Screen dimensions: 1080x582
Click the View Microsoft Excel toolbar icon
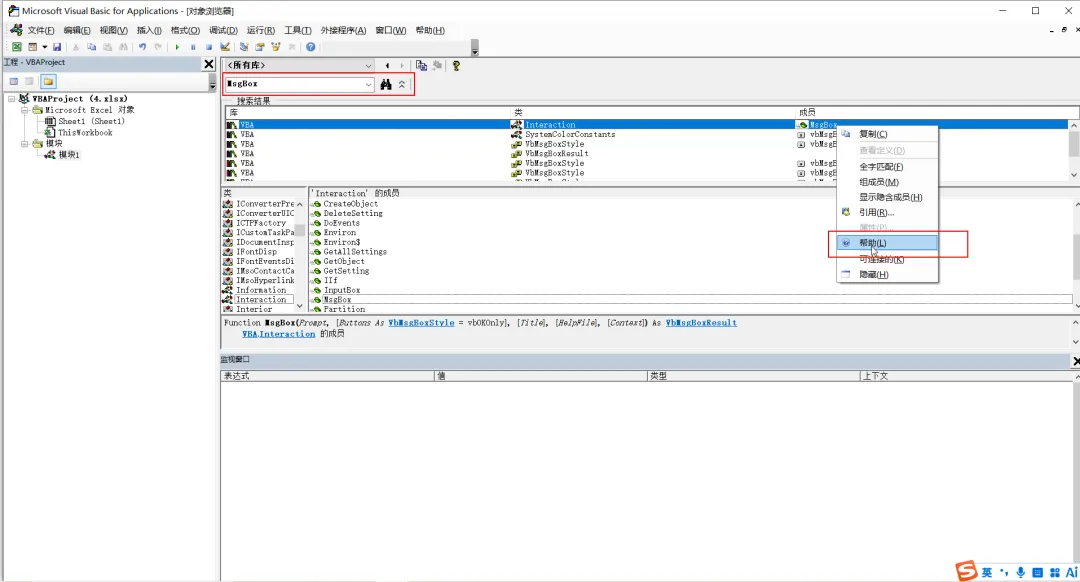coord(17,47)
